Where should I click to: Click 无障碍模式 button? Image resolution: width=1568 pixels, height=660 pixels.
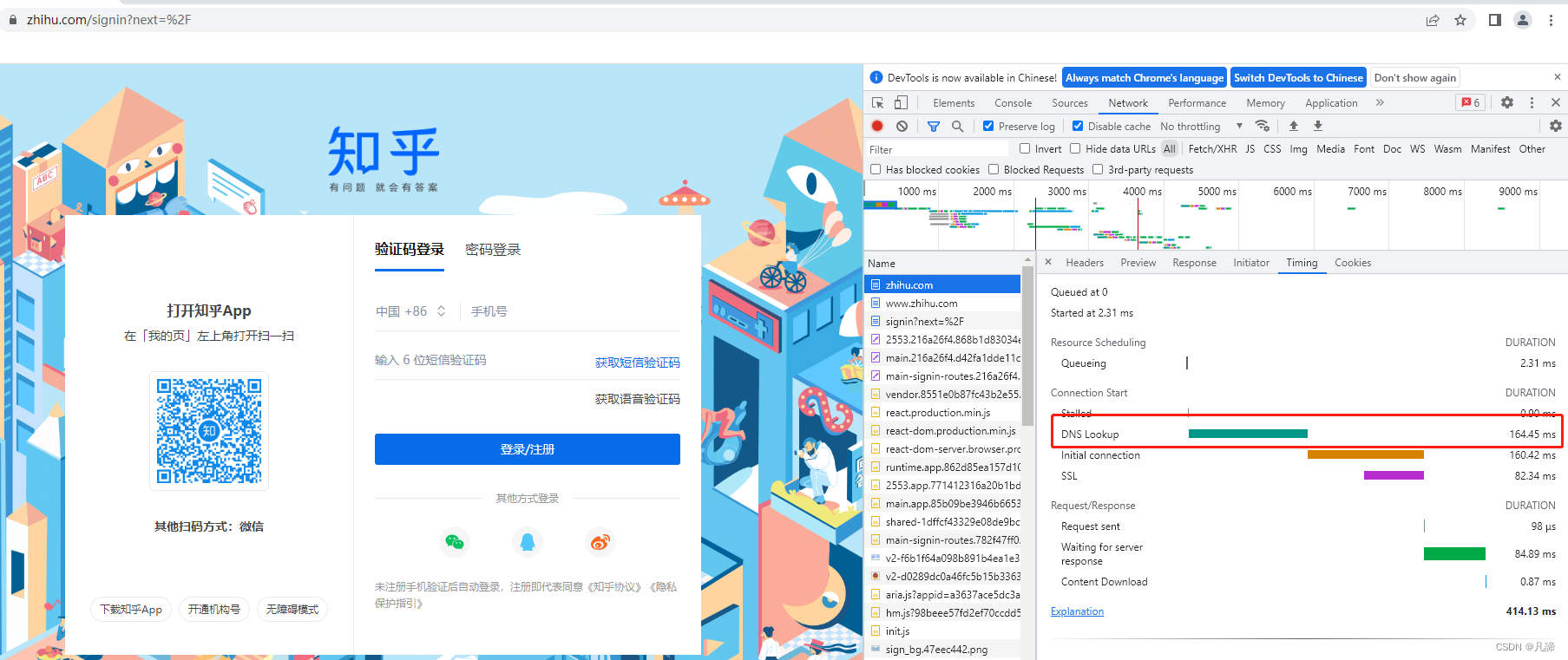tap(292, 609)
